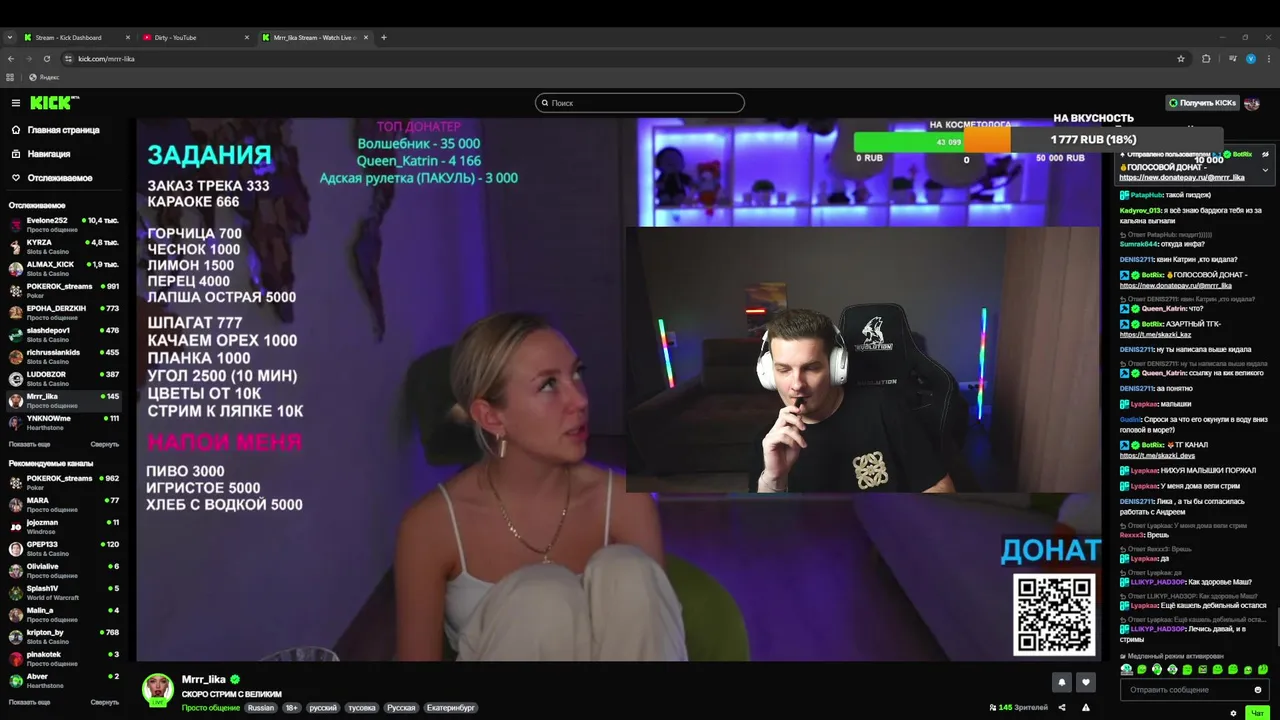Close the Dirty - YouTube tab
Image resolution: width=1280 pixels, height=720 pixels.
(247, 38)
